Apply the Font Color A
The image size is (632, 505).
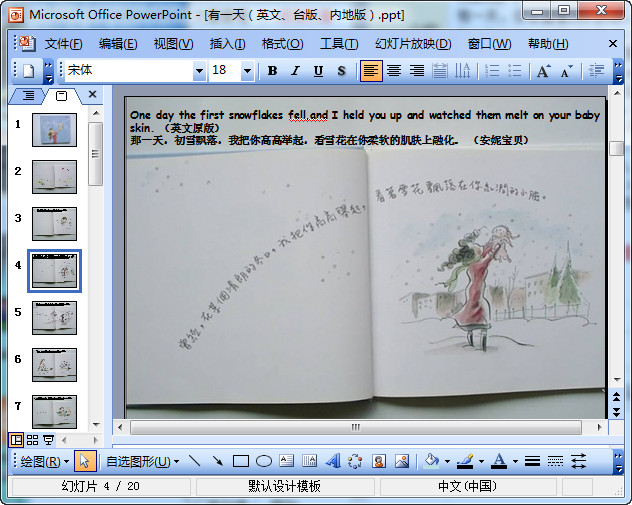coord(499,461)
